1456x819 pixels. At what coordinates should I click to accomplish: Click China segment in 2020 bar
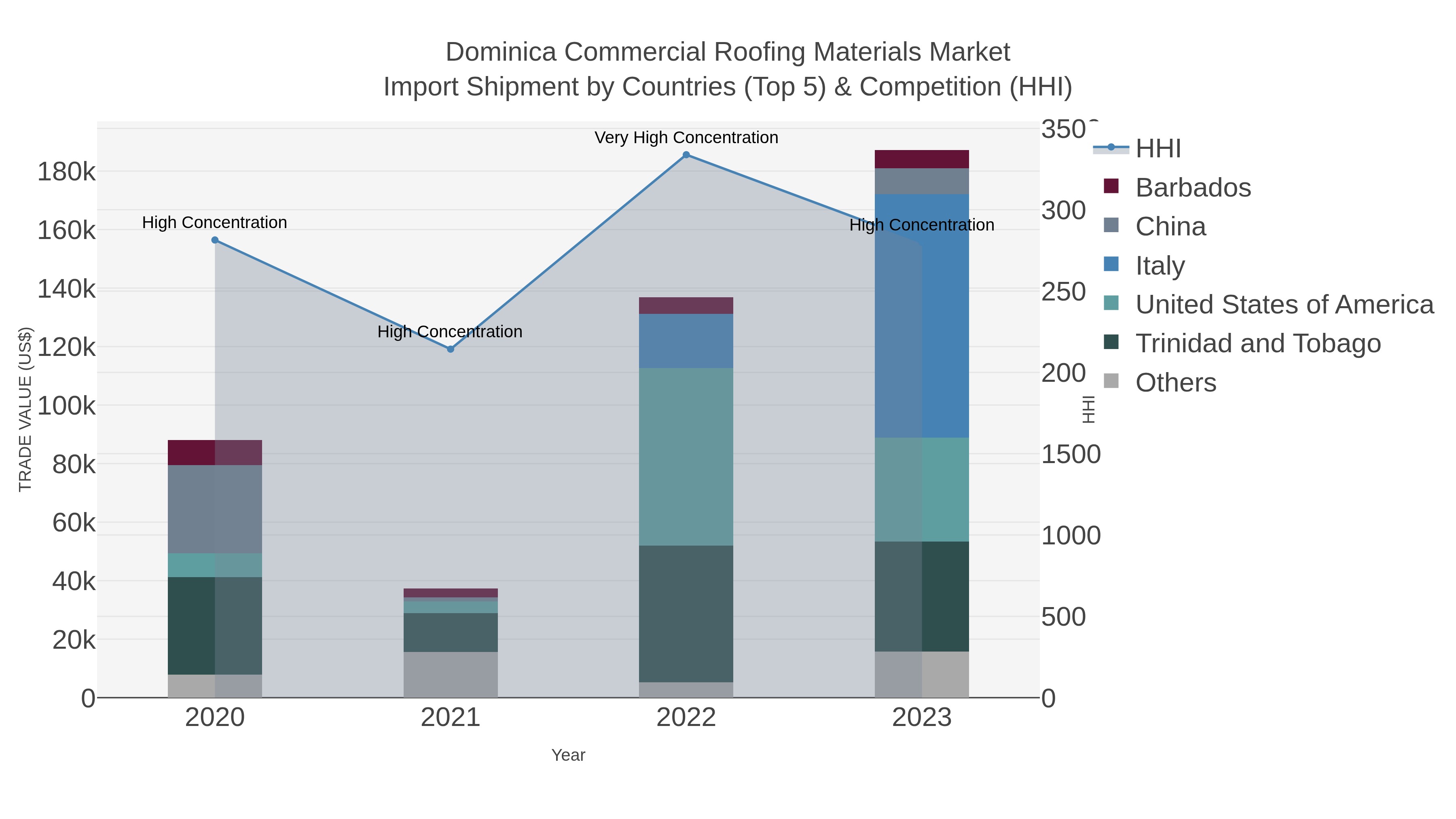click(x=215, y=509)
